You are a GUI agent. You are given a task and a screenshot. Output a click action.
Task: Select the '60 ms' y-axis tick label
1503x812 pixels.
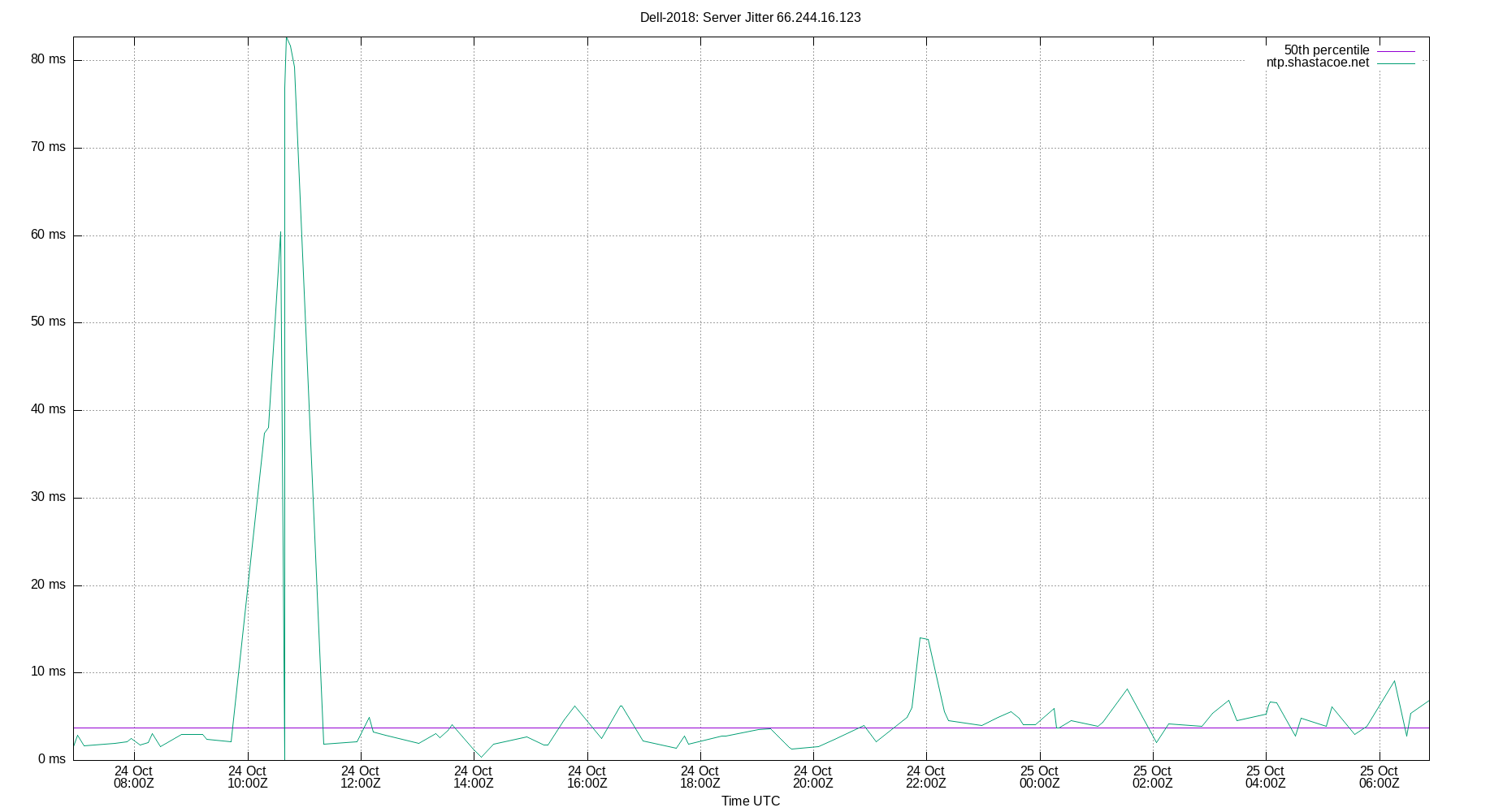[49, 235]
